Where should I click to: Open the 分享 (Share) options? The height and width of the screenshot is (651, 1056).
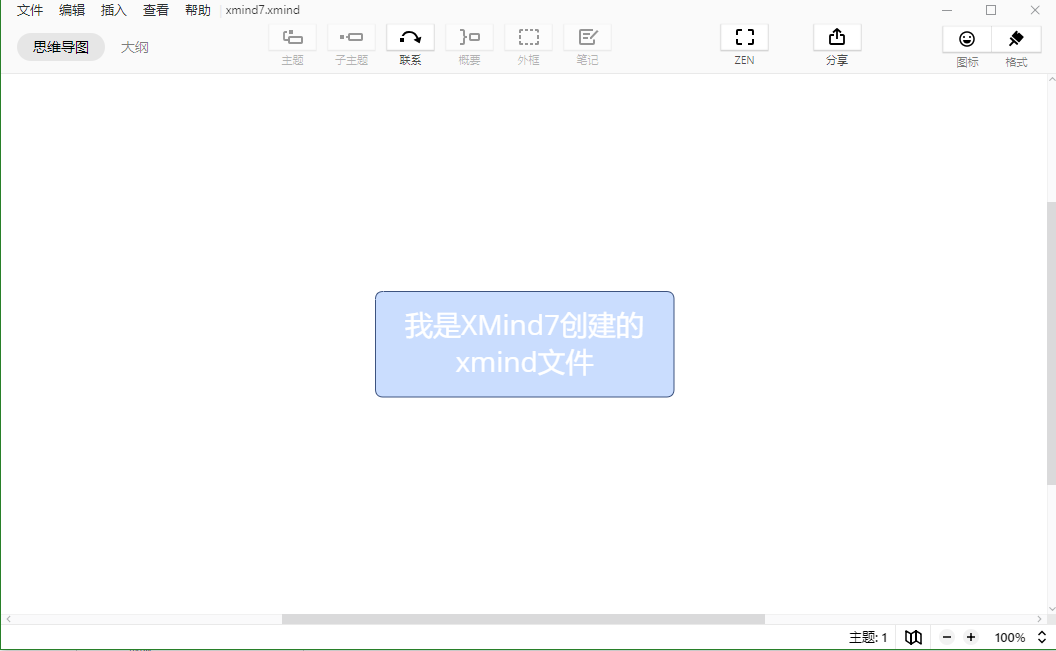click(x=837, y=44)
